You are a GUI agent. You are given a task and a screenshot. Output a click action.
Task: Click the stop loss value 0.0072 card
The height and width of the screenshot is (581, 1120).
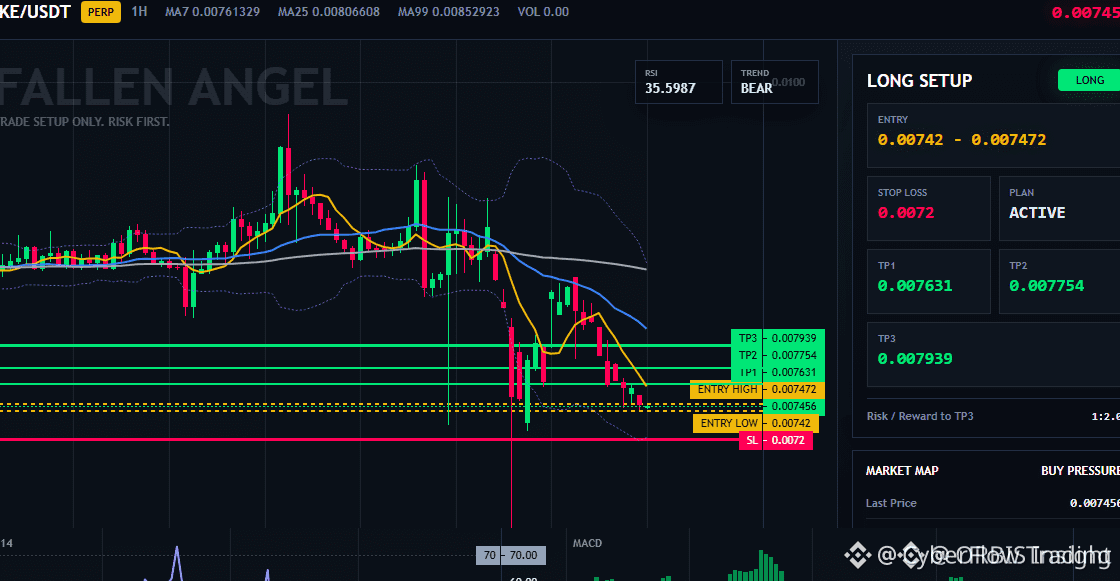[929, 209]
